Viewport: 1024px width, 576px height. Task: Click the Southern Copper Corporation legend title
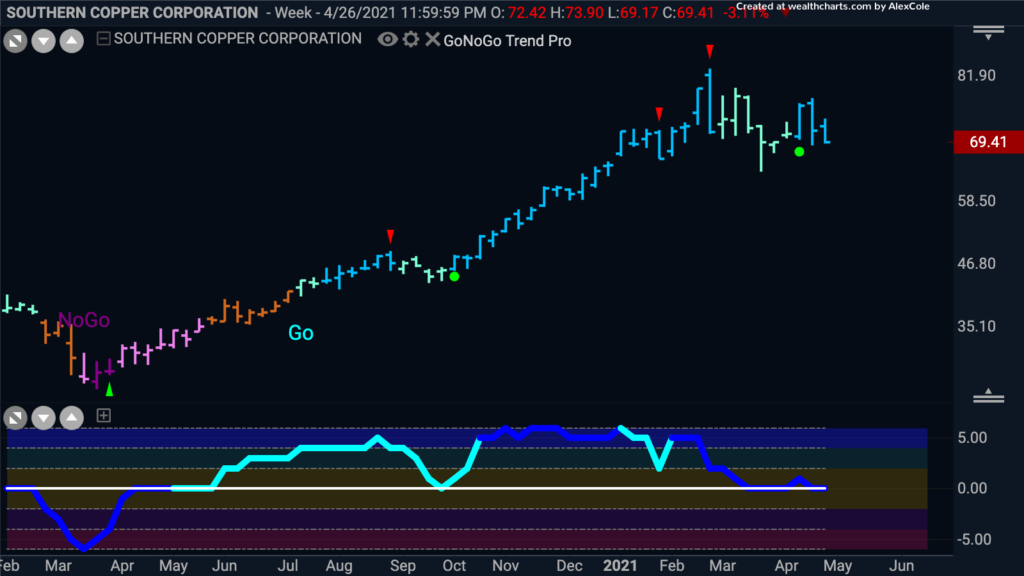click(238, 39)
